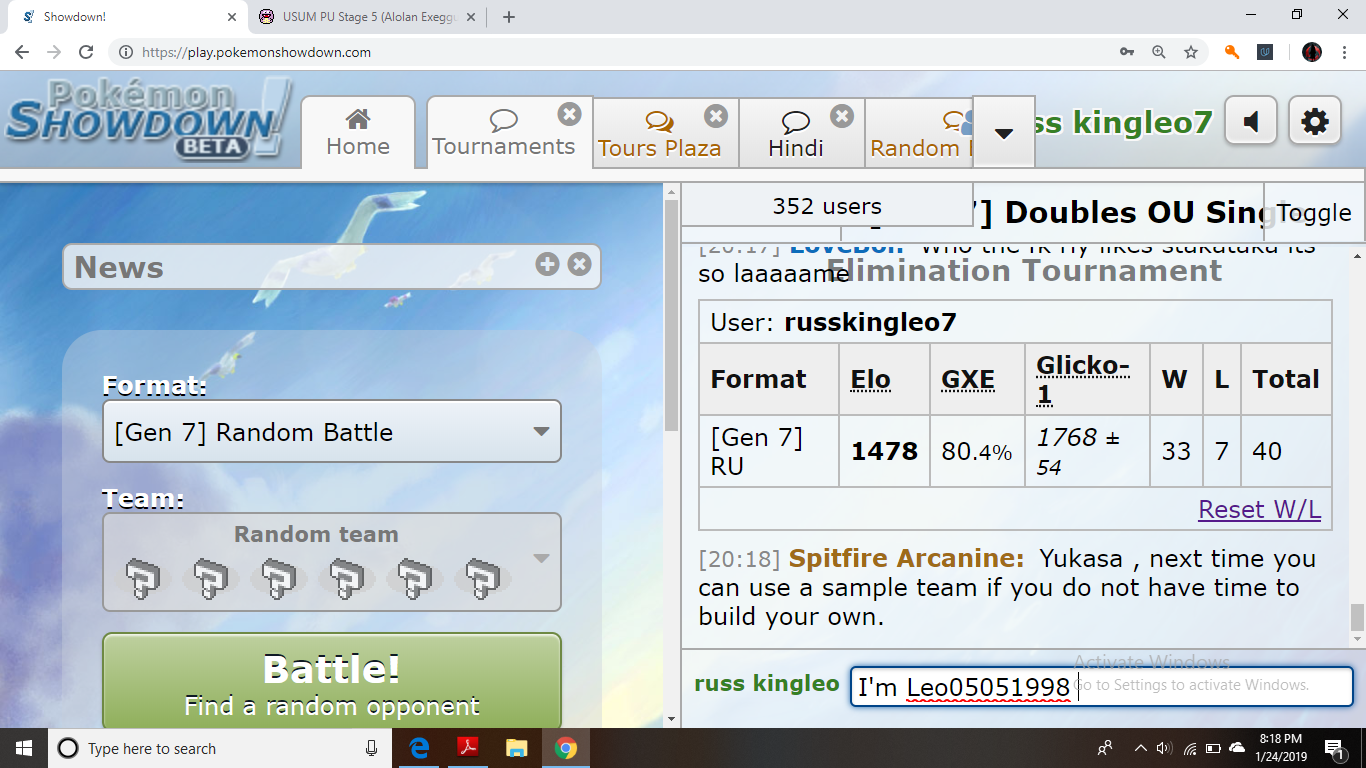This screenshot has width=1366, height=768.
Task: Click the 1478 Elo value
Action: [x=884, y=451]
